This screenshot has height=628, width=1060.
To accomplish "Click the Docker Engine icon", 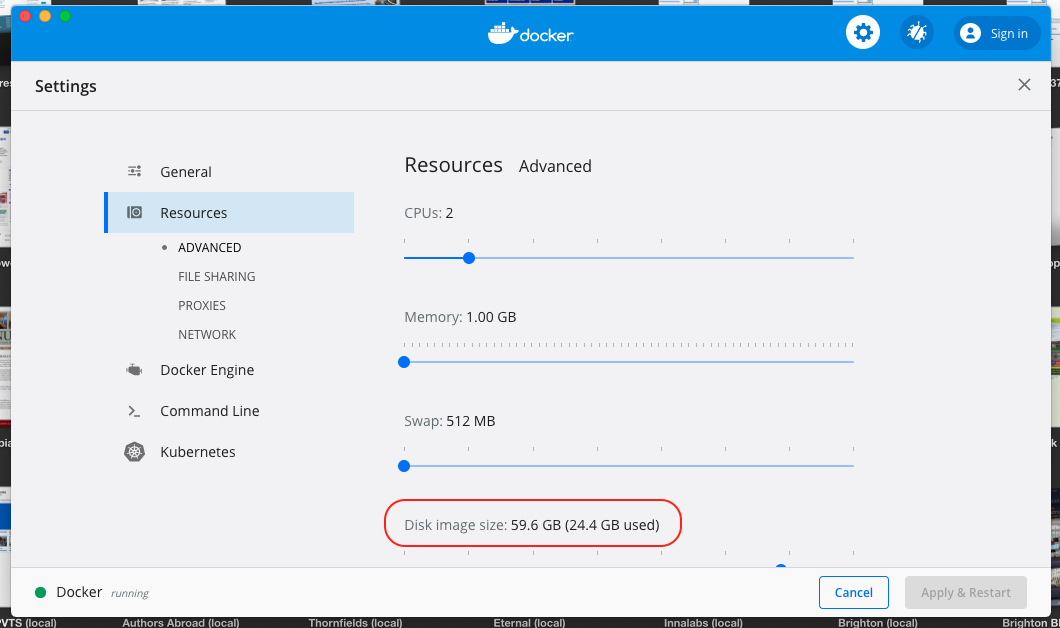I will coord(135,370).
